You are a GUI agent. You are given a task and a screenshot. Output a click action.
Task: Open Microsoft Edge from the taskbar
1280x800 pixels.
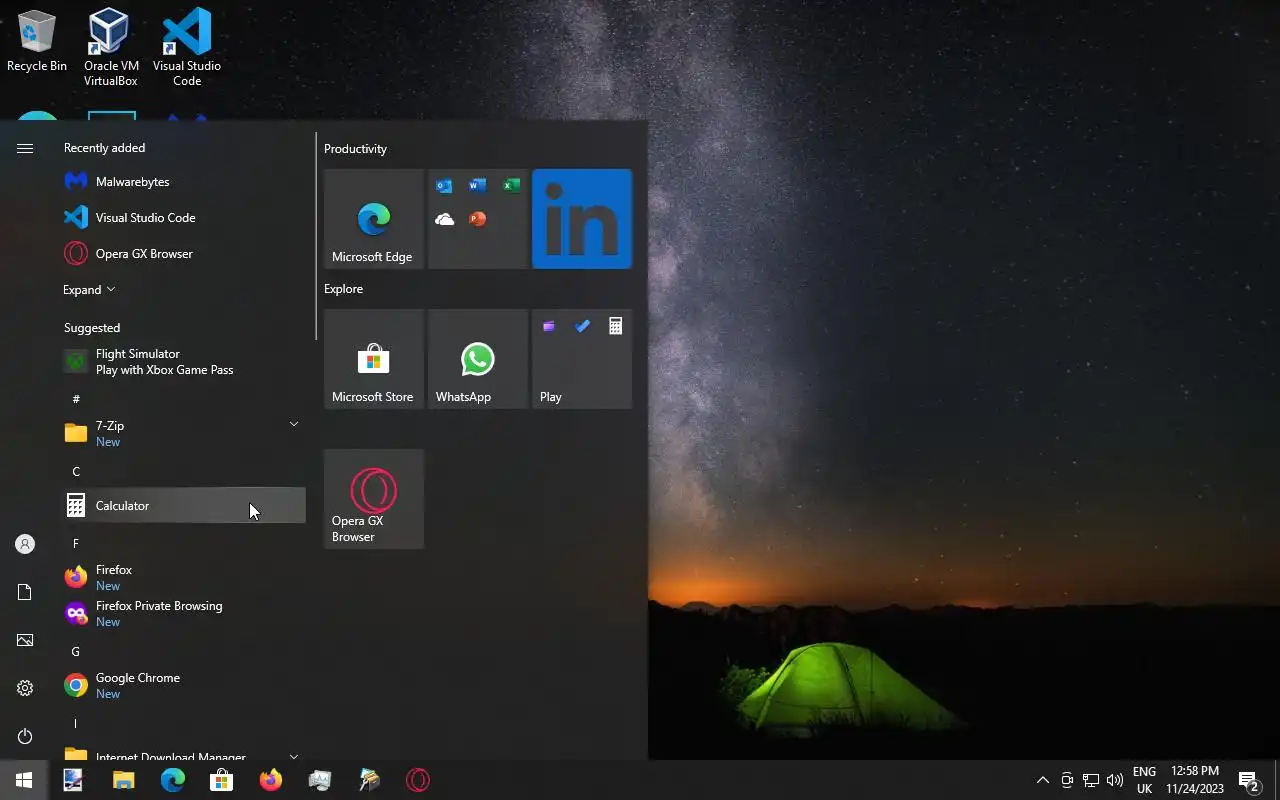pyautogui.click(x=173, y=780)
